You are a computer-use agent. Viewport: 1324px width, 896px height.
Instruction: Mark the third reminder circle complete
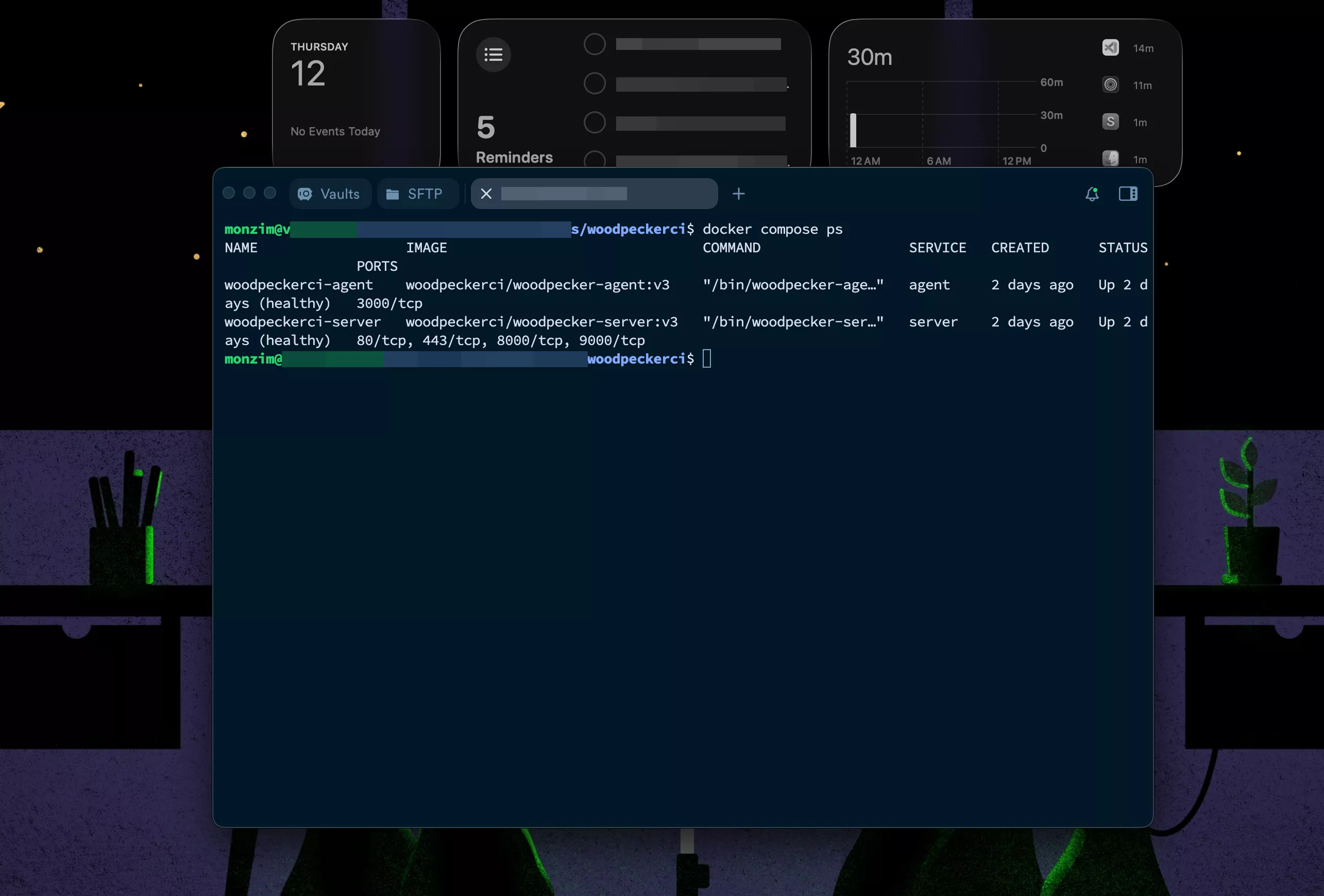(x=594, y=123)
